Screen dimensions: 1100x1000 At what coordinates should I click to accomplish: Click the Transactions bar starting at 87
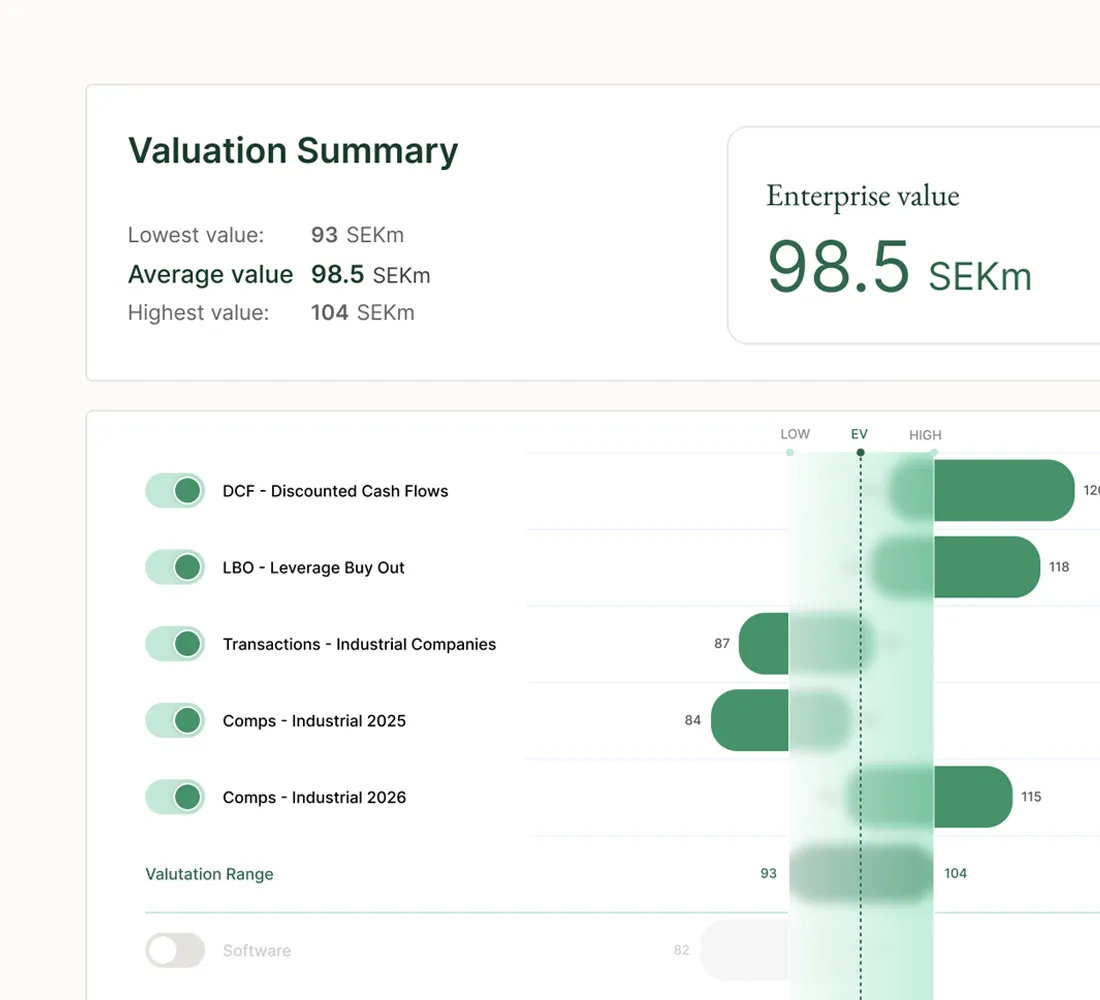click(x=807, y=644)
